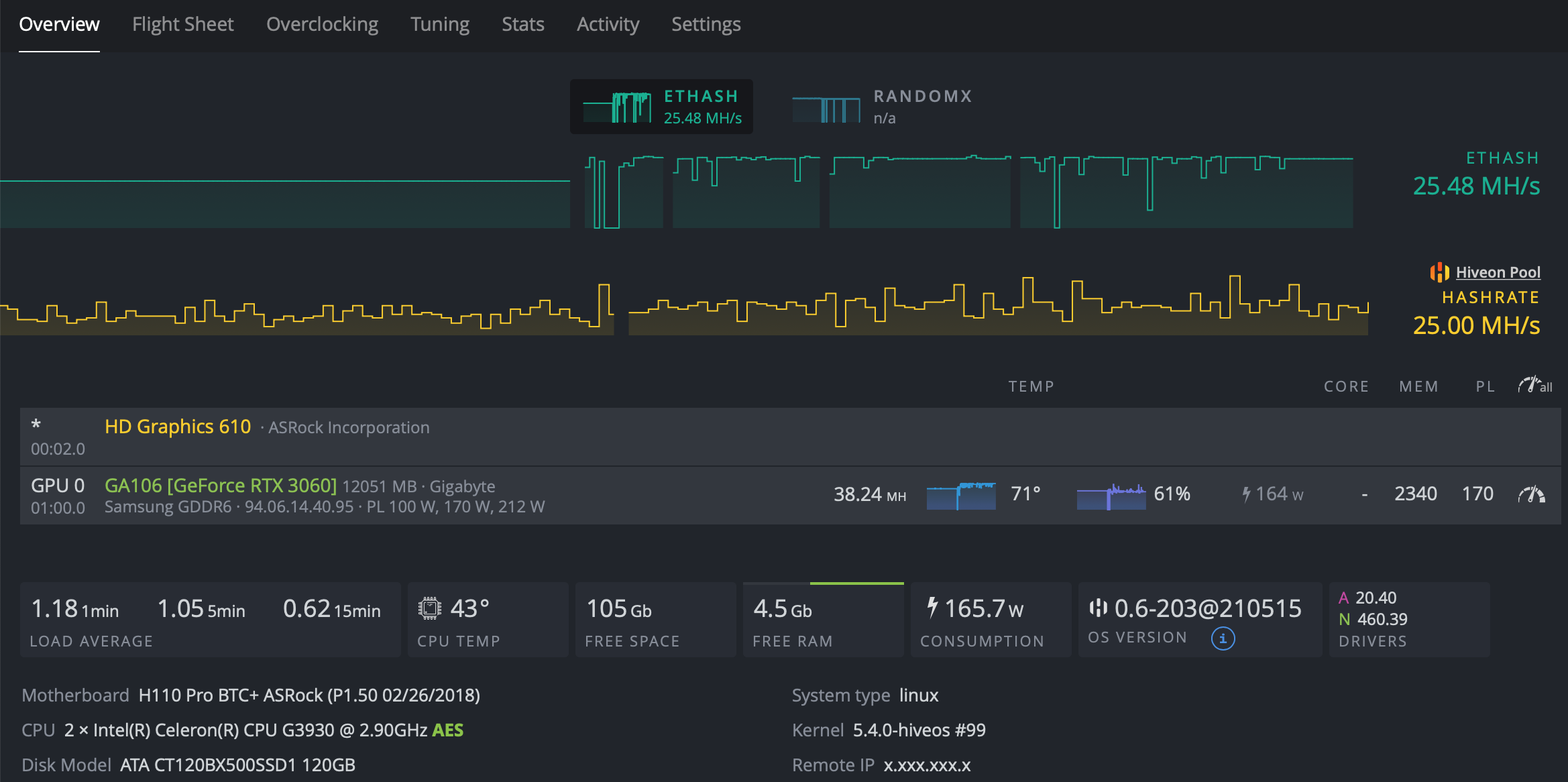Open overclock settings for all GPUs
This screenshot has width=1568, height=782.
pos(1534,386)
